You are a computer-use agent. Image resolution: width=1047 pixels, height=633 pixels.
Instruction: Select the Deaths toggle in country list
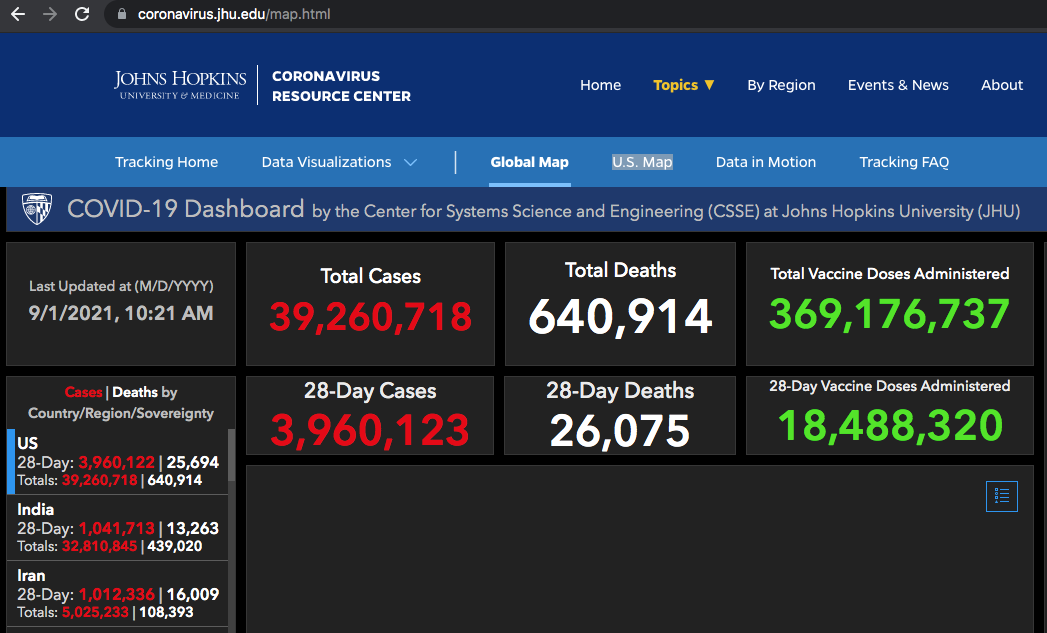pyautogui.click(x=135, y=393)
